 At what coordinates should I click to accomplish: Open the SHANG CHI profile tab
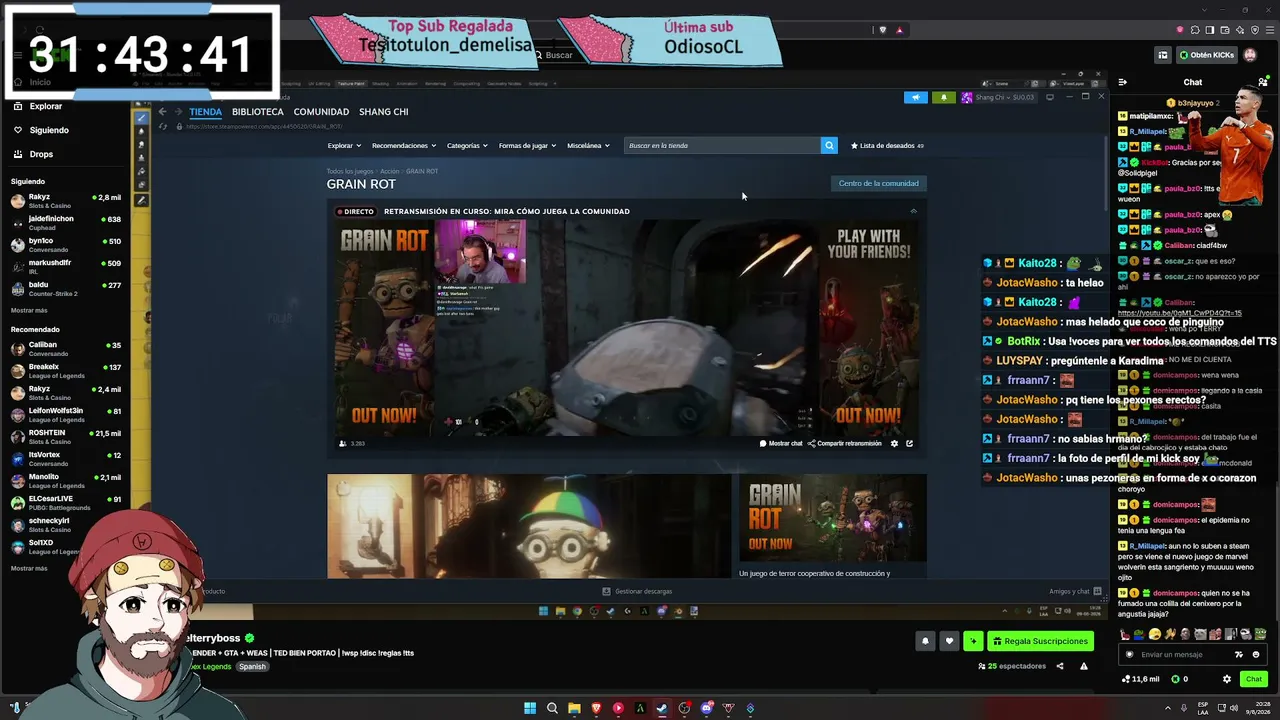pos(384,112)
